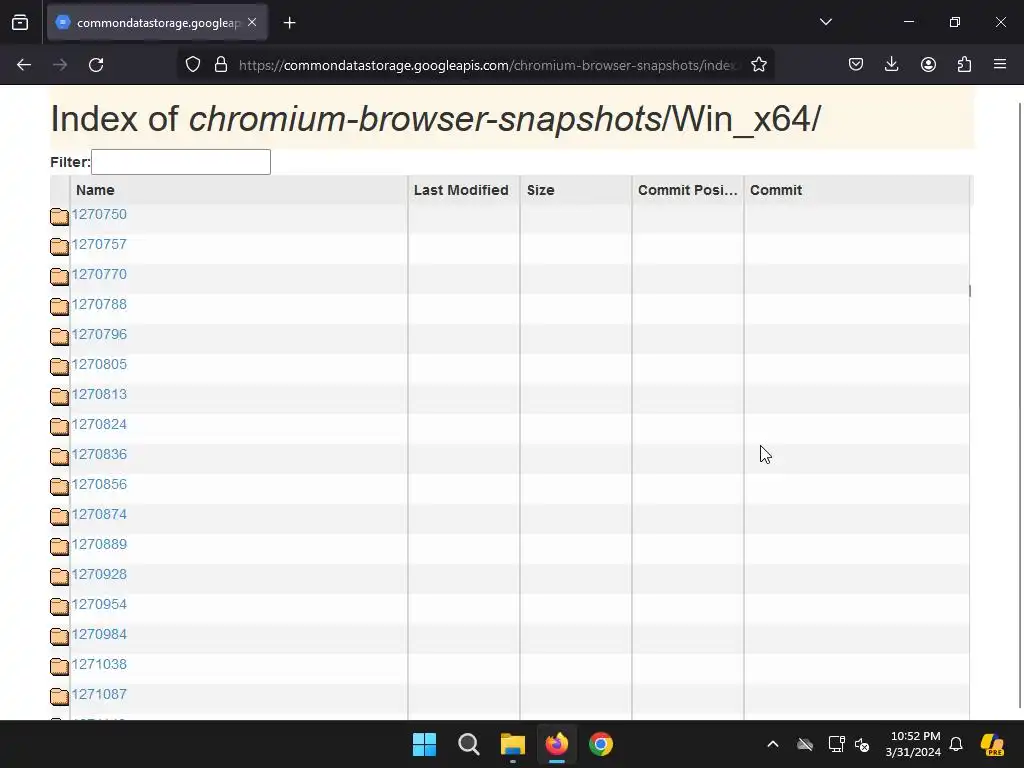
Task: Open a new tab with plus icon
Action: [x=289, y=23]
